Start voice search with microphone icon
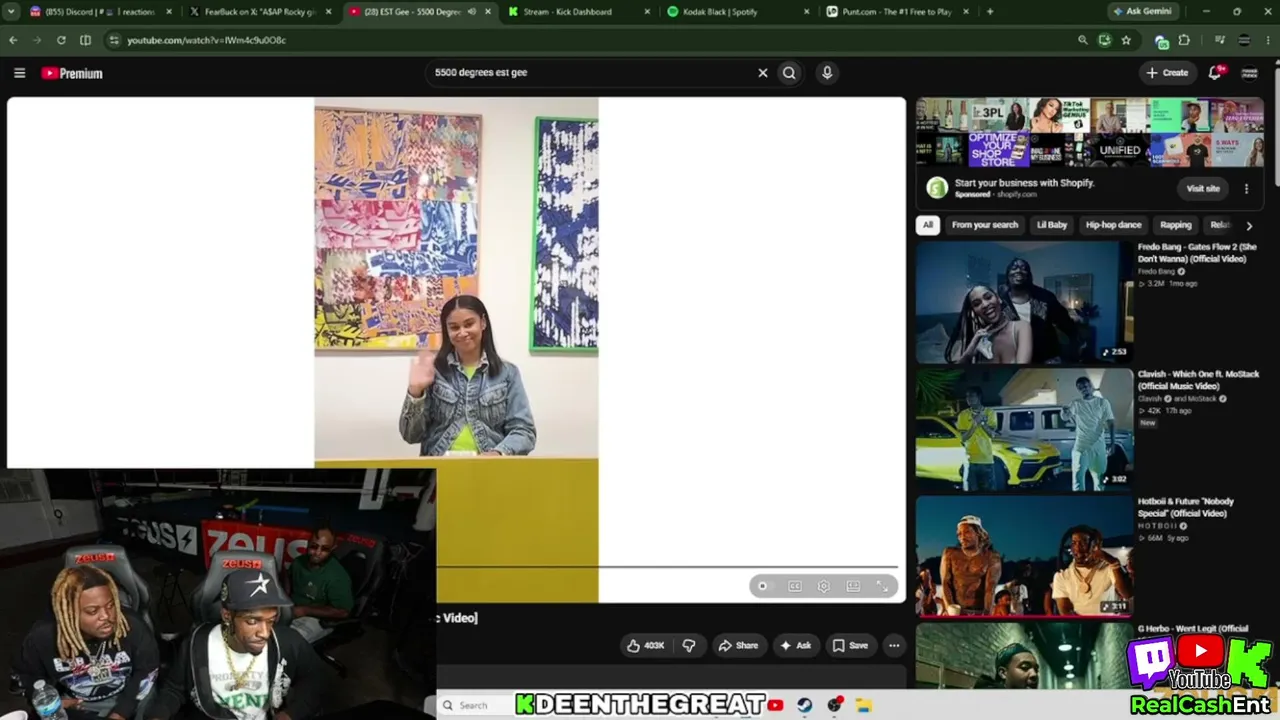This screenshot has width=1280, height=720. tap(827, 72)
